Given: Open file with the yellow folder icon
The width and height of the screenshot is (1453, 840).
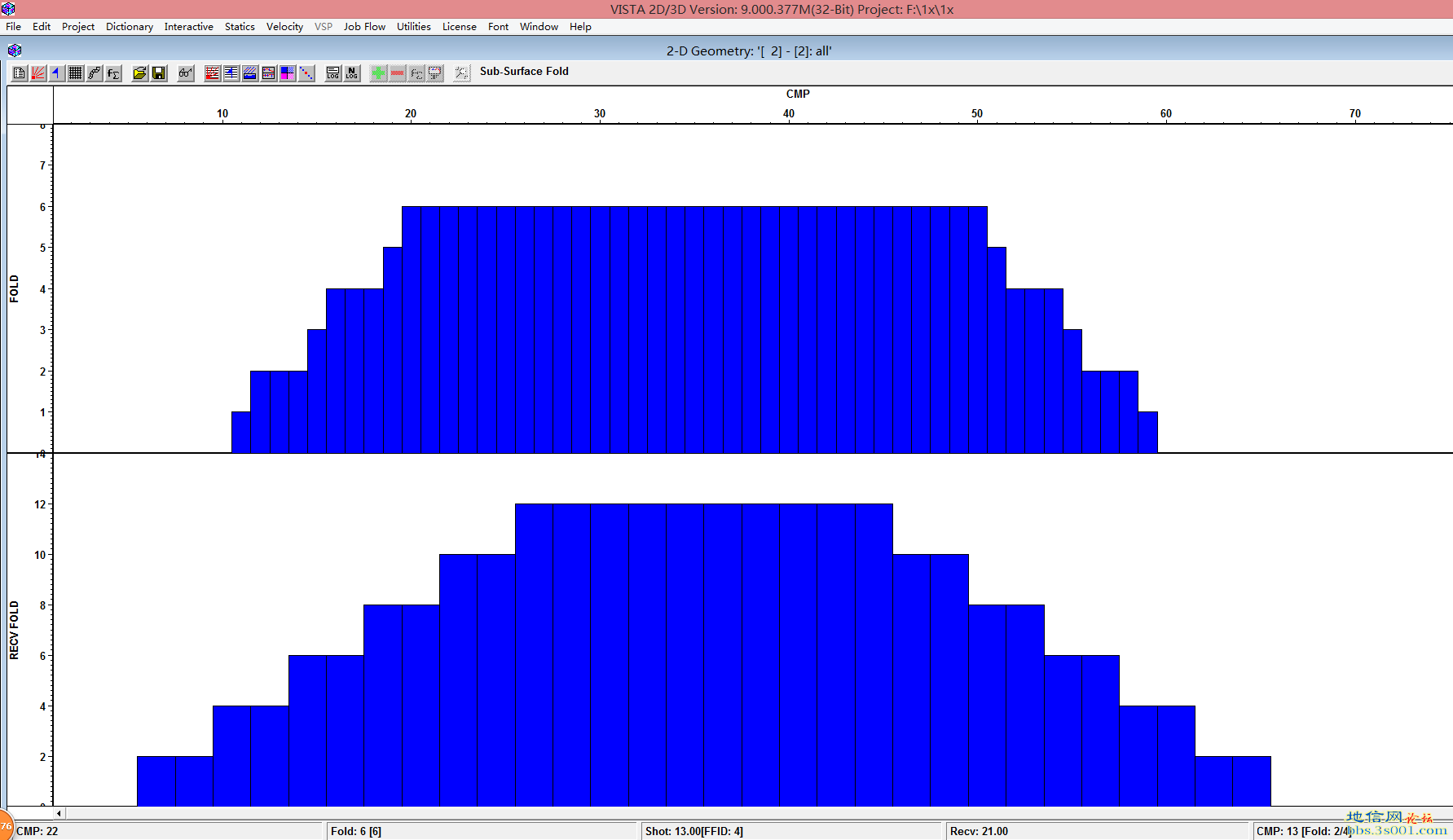Looking at the screenshot, I should coord(139,73).
